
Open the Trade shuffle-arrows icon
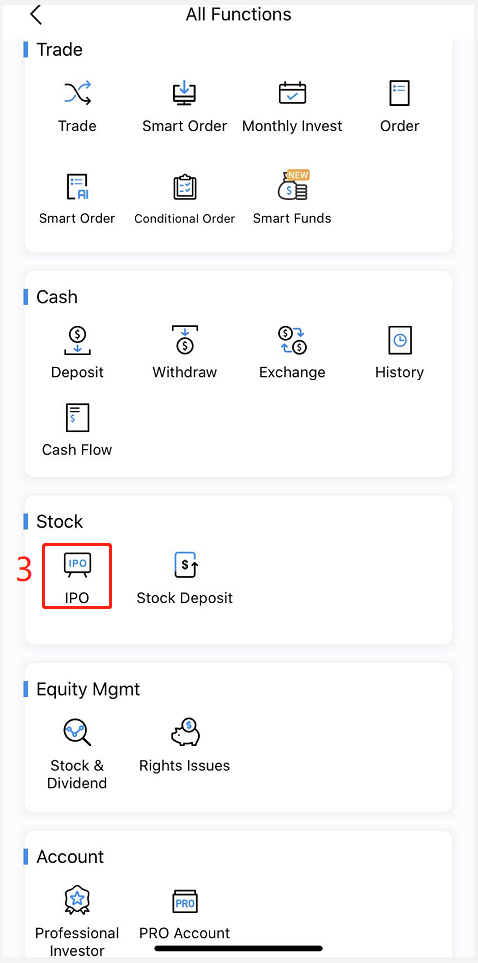(77, 93)
